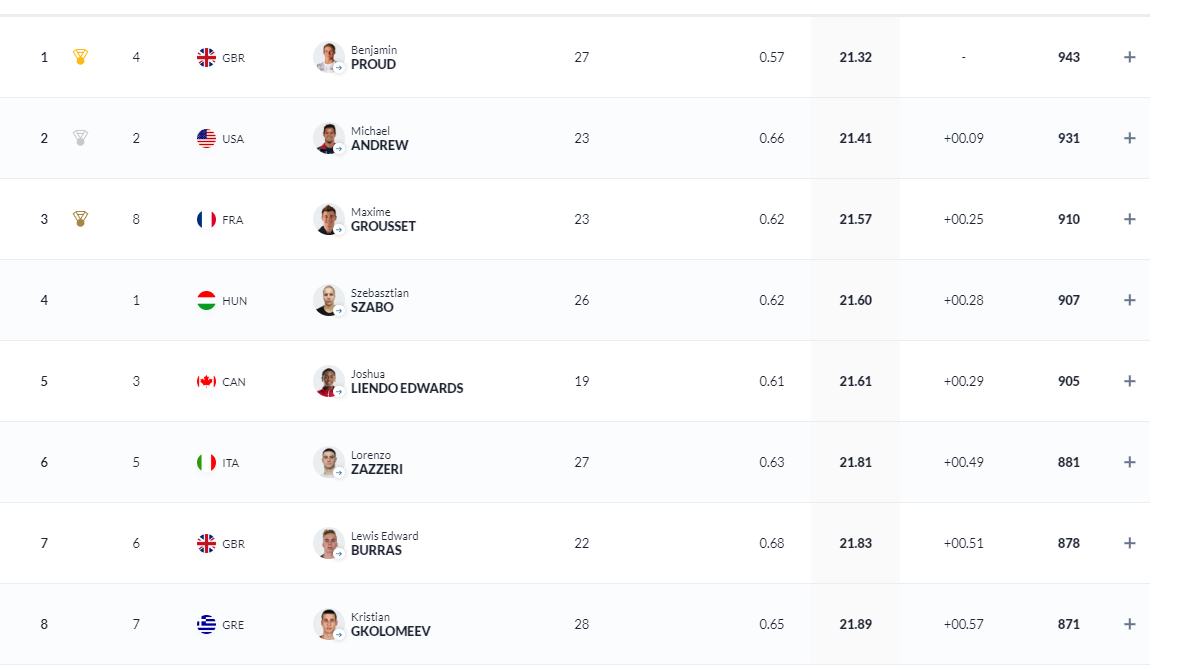
Task: Expand Kristian Gkolomeev's result row
Action: click(x=1129, y=624)
